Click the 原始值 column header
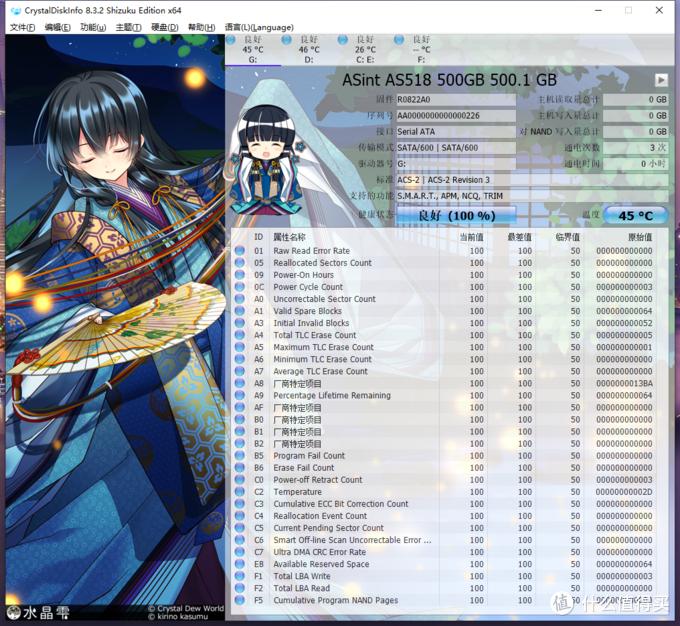 click(640, 237)
